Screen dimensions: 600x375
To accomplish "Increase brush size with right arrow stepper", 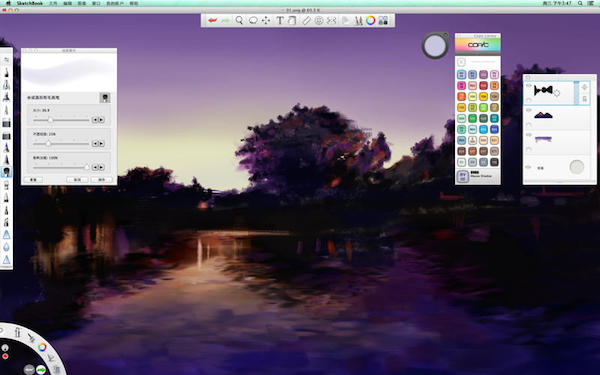I will pos(101,120).
